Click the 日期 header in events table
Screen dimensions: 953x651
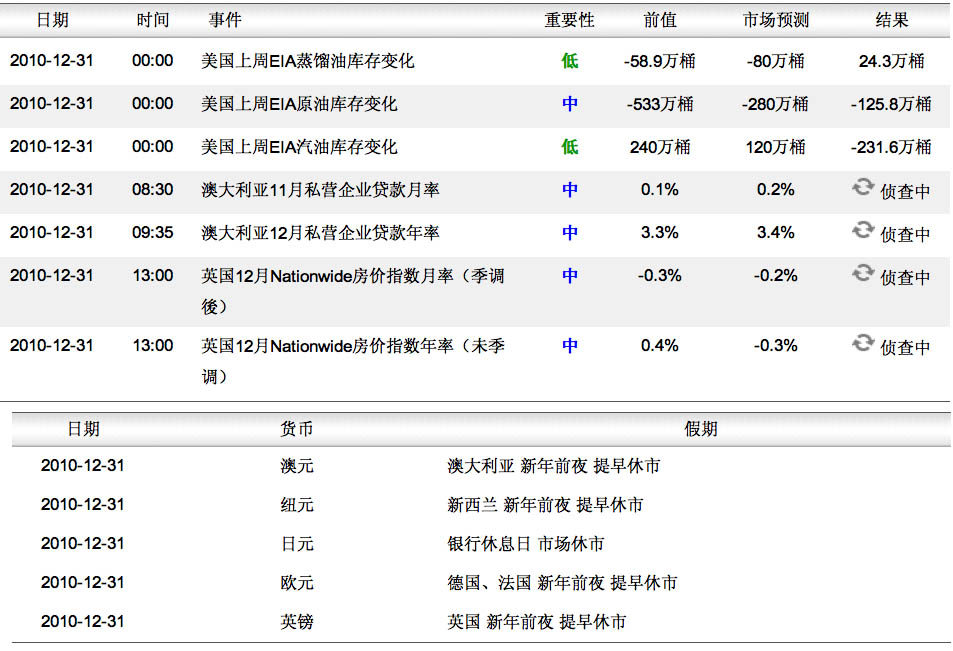coord(52,20)
